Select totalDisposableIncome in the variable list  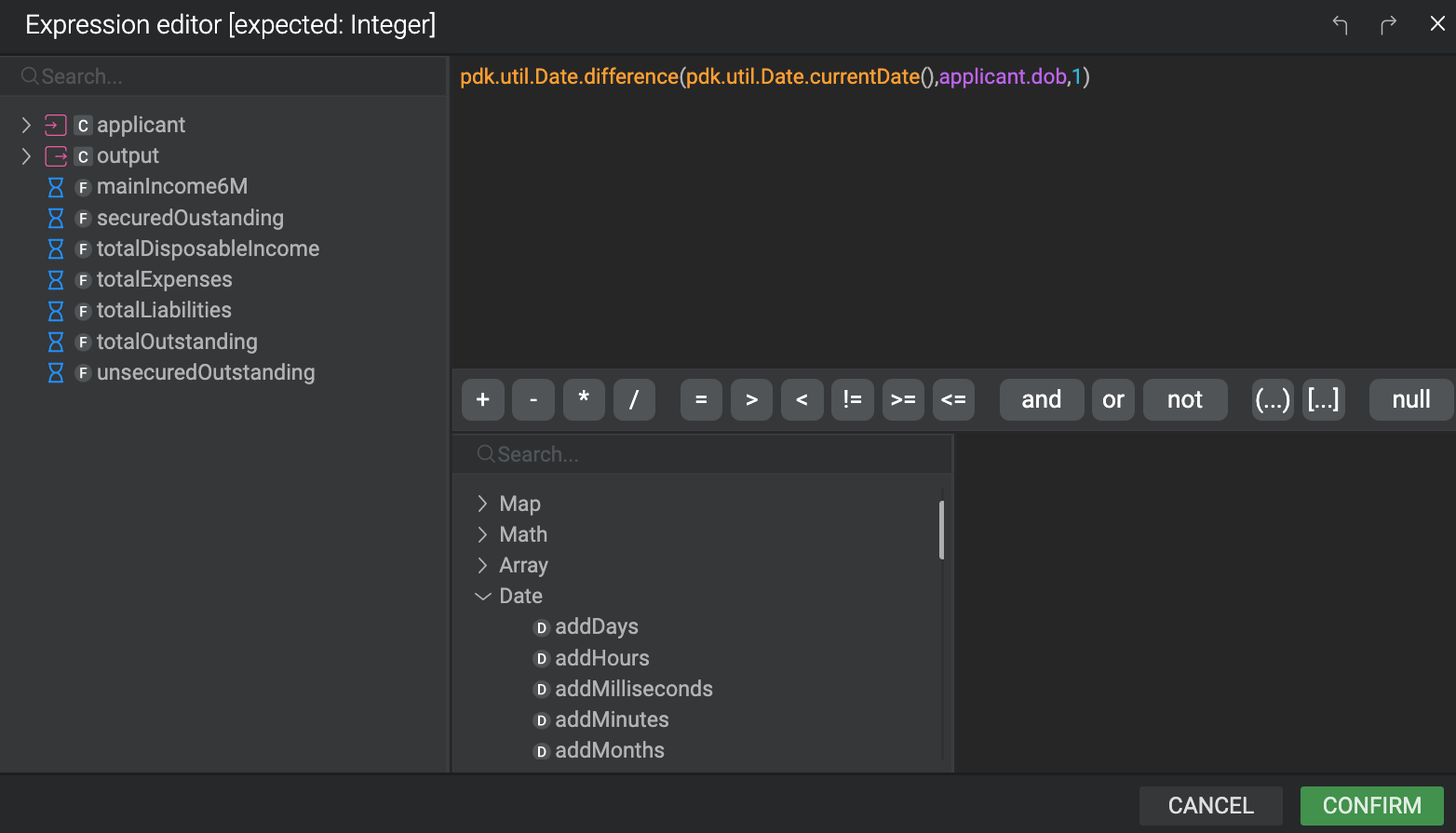[x=208, y=249]
